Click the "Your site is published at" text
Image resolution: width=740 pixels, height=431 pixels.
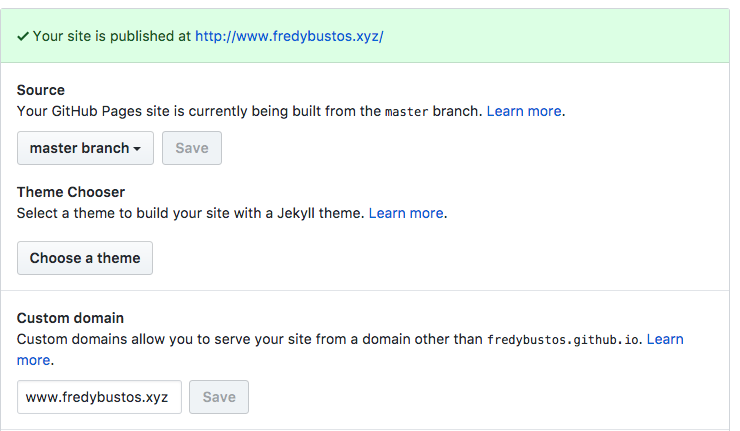click(x=111, y=36)
